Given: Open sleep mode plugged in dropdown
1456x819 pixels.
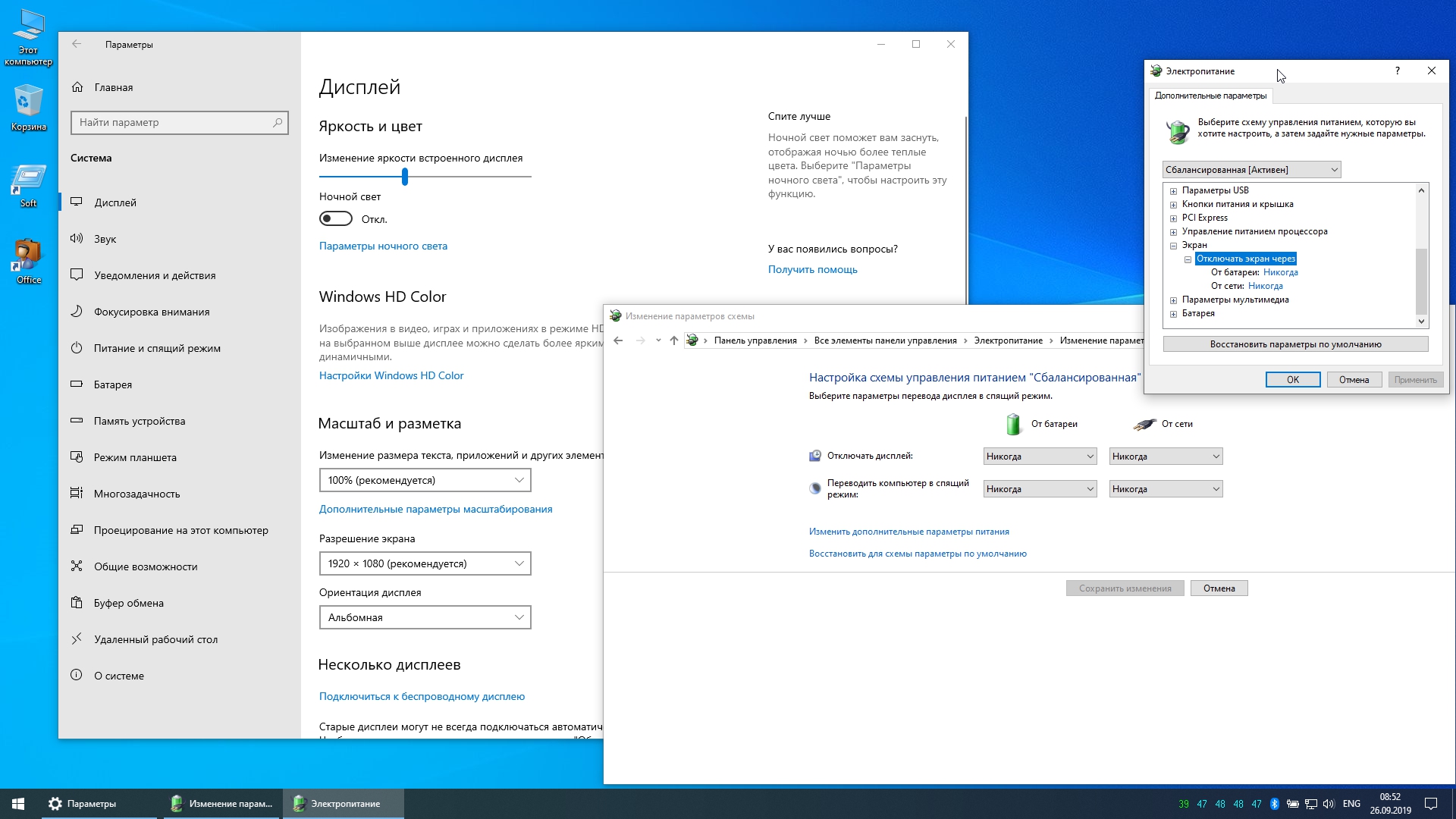Looking at the screenshot, I should [1166, 489].
